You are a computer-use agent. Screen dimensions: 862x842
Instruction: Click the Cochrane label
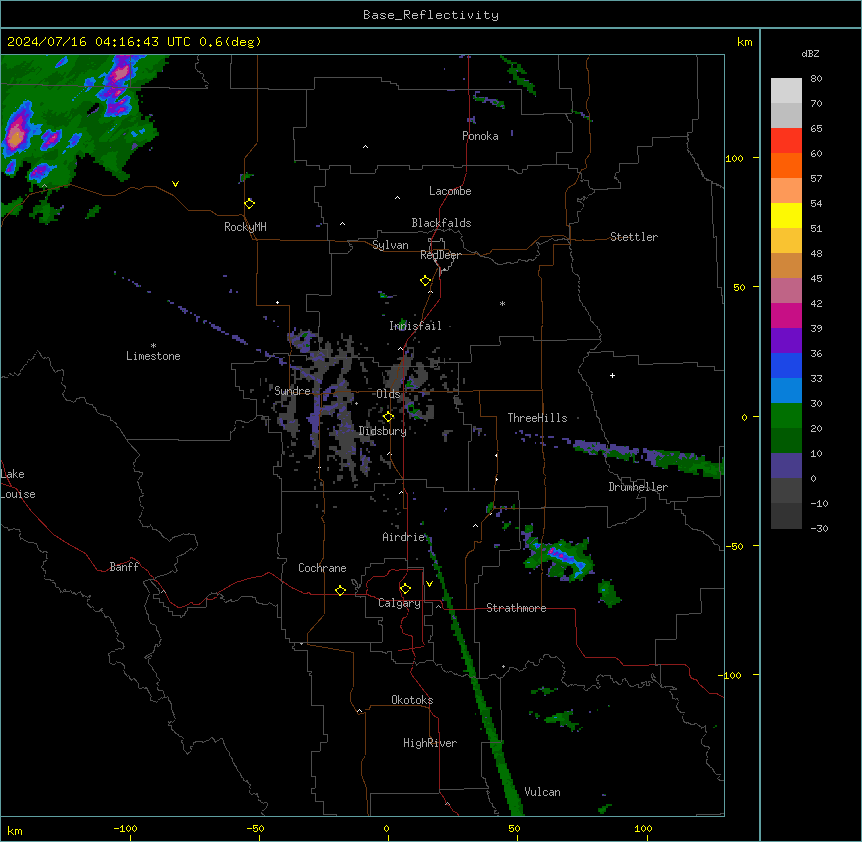[x=322, y=568]
